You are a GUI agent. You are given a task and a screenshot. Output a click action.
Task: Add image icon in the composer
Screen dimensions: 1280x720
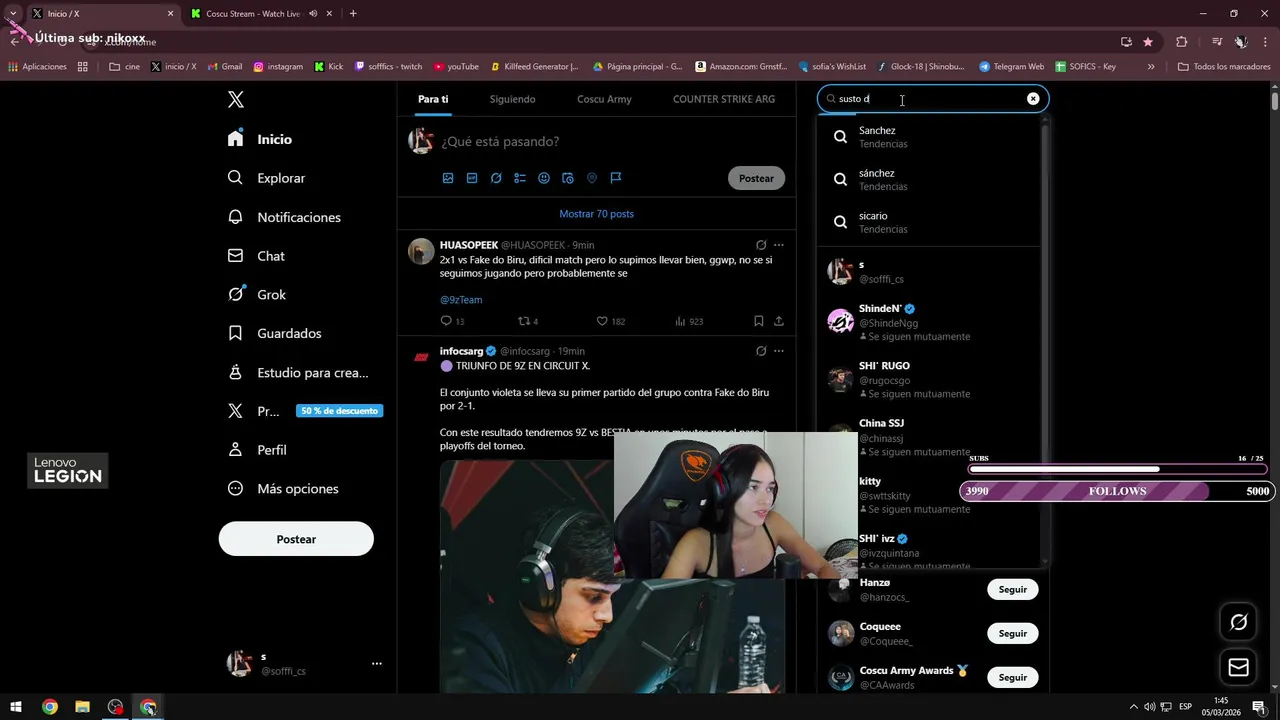[x=448, y=178]
